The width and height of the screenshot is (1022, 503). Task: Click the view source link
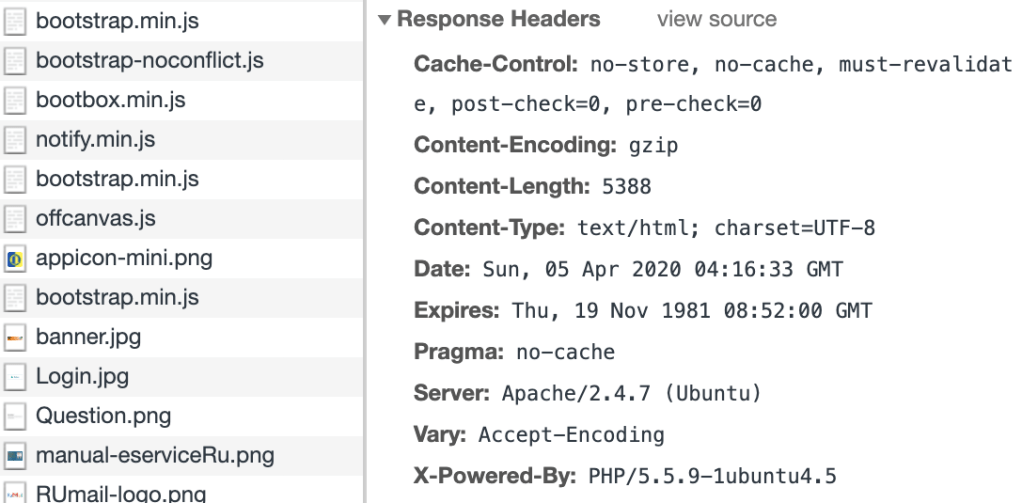pyautogui.click(x=715, y=20)
